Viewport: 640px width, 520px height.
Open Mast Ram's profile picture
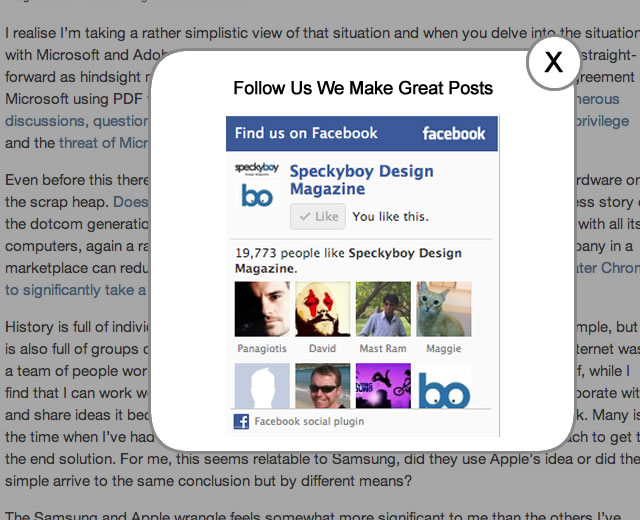(x=383, y=309)
